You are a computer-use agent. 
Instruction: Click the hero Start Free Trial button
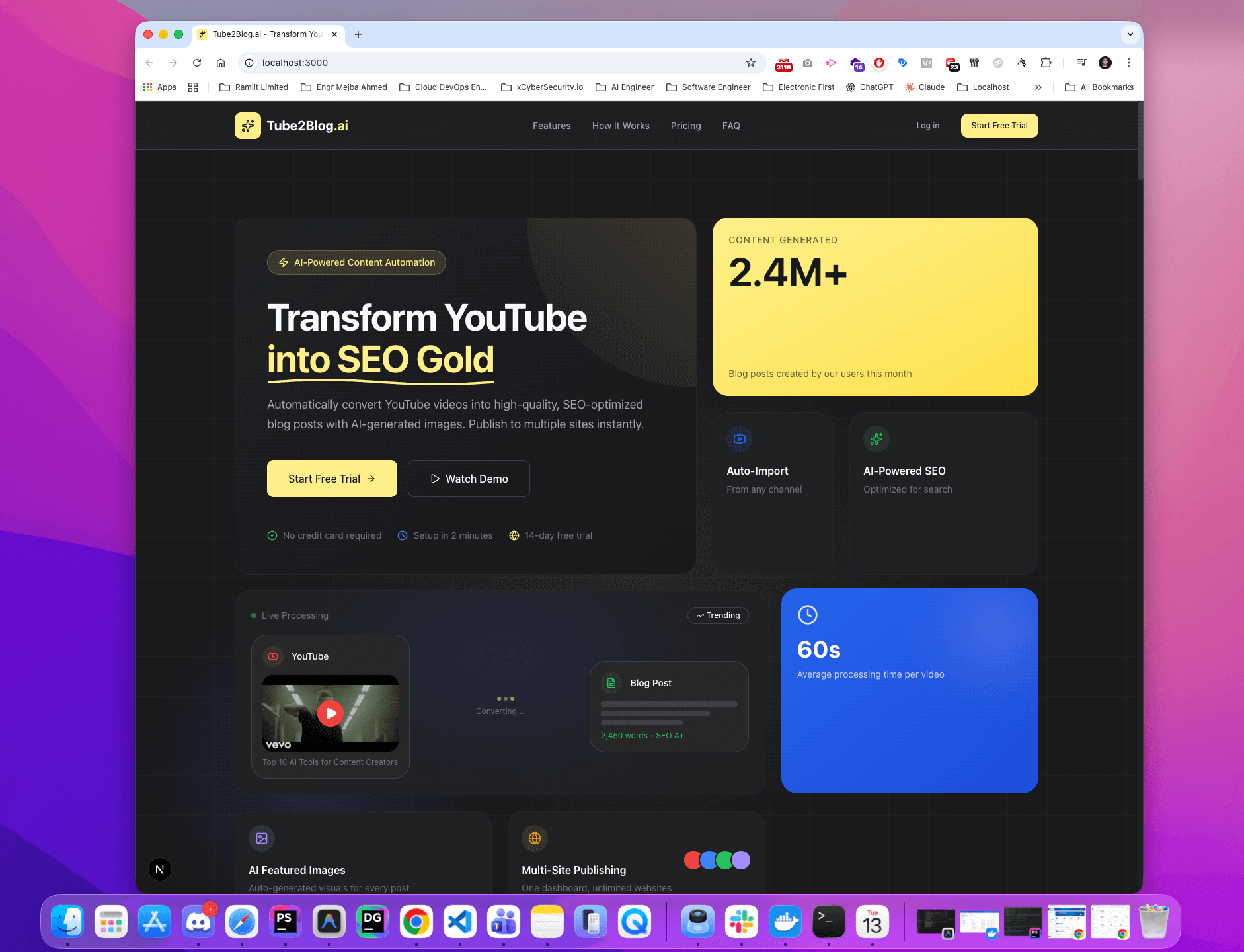pyautogui.click(x=332, y=479)
